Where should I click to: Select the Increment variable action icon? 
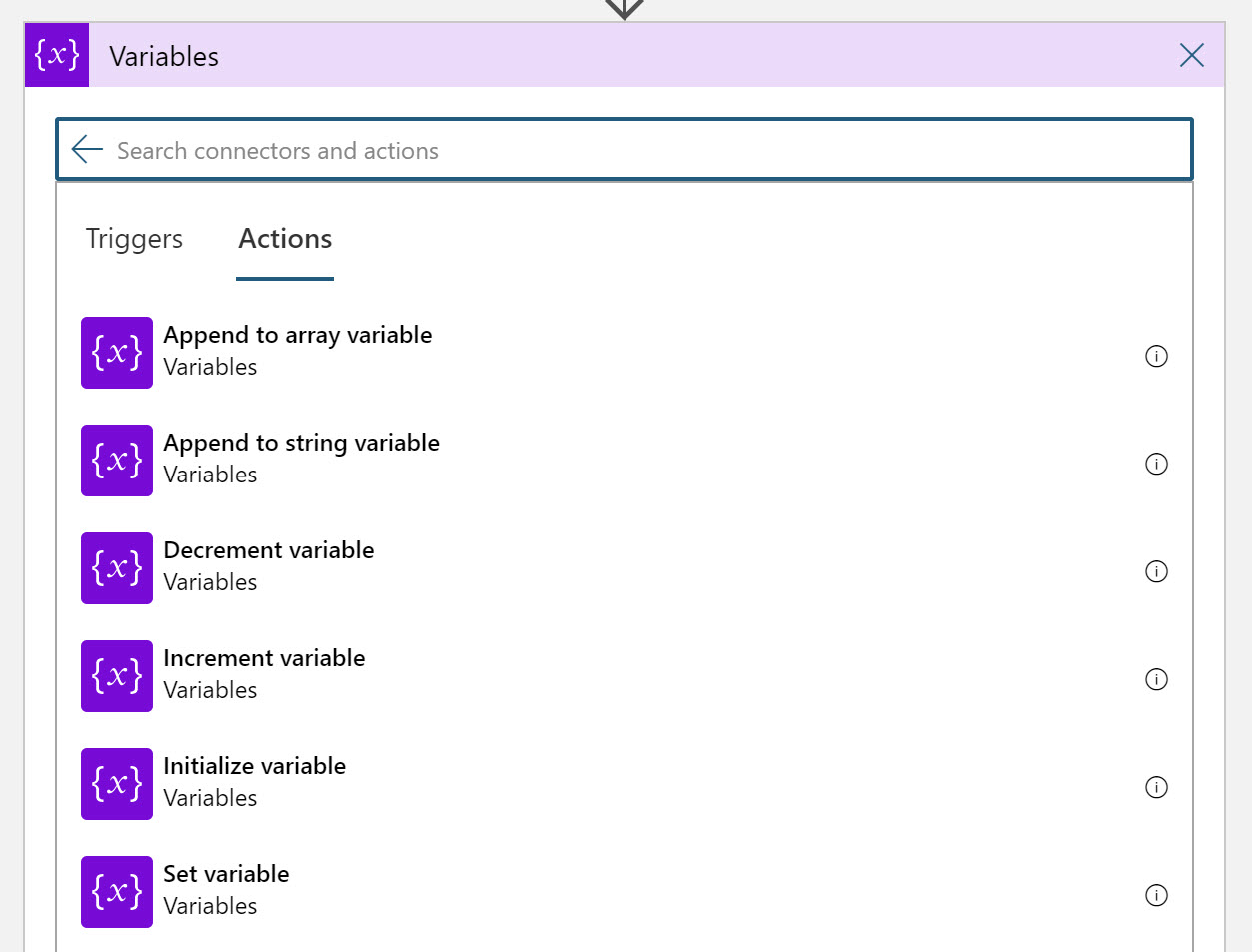[116, 675]
